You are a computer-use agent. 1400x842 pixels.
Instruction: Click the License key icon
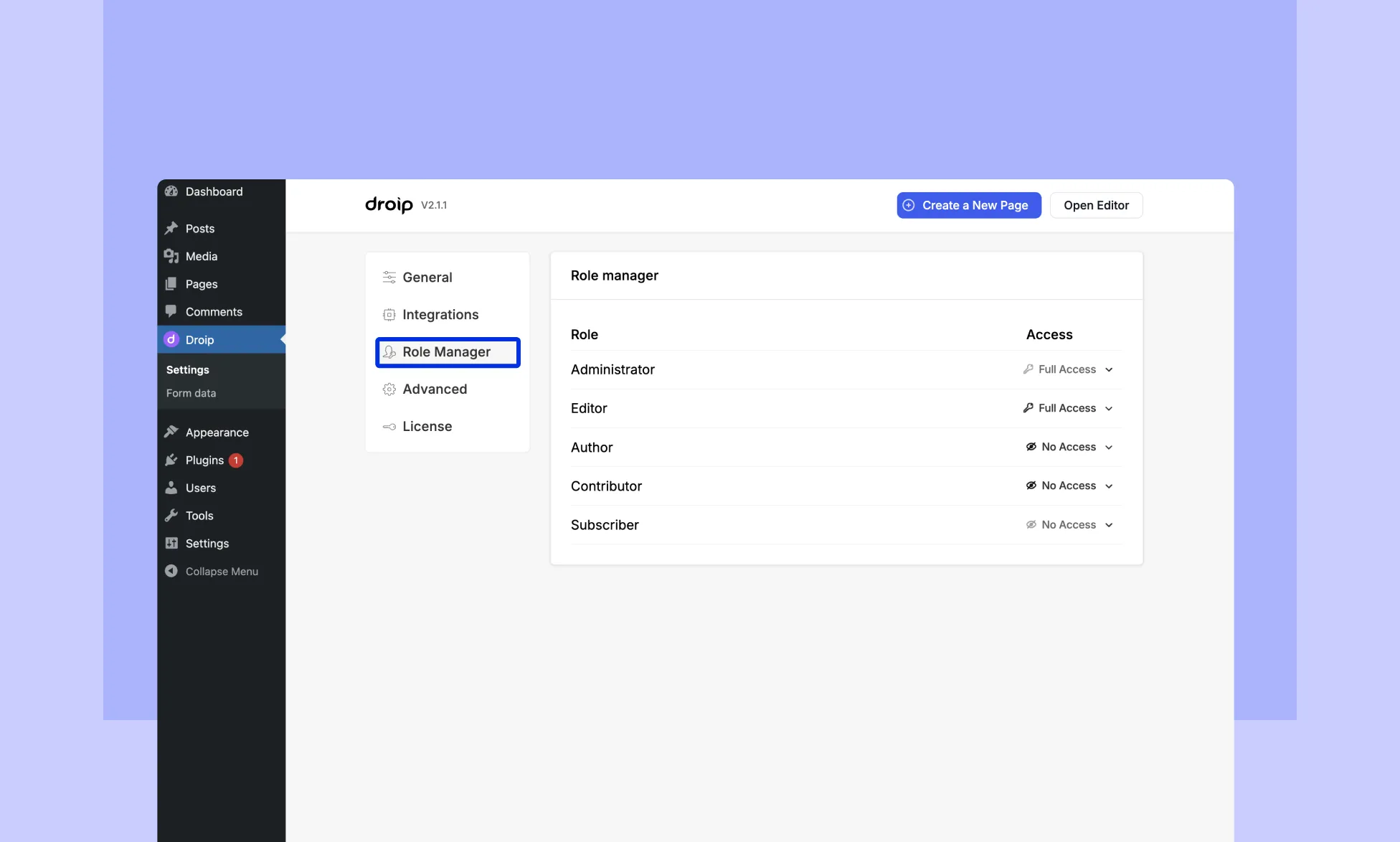tap(389, 426)
